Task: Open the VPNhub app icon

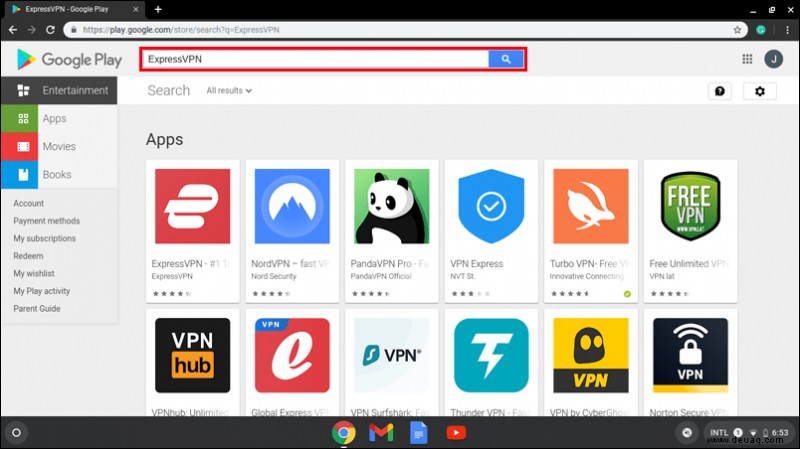Action: [192, 355]
